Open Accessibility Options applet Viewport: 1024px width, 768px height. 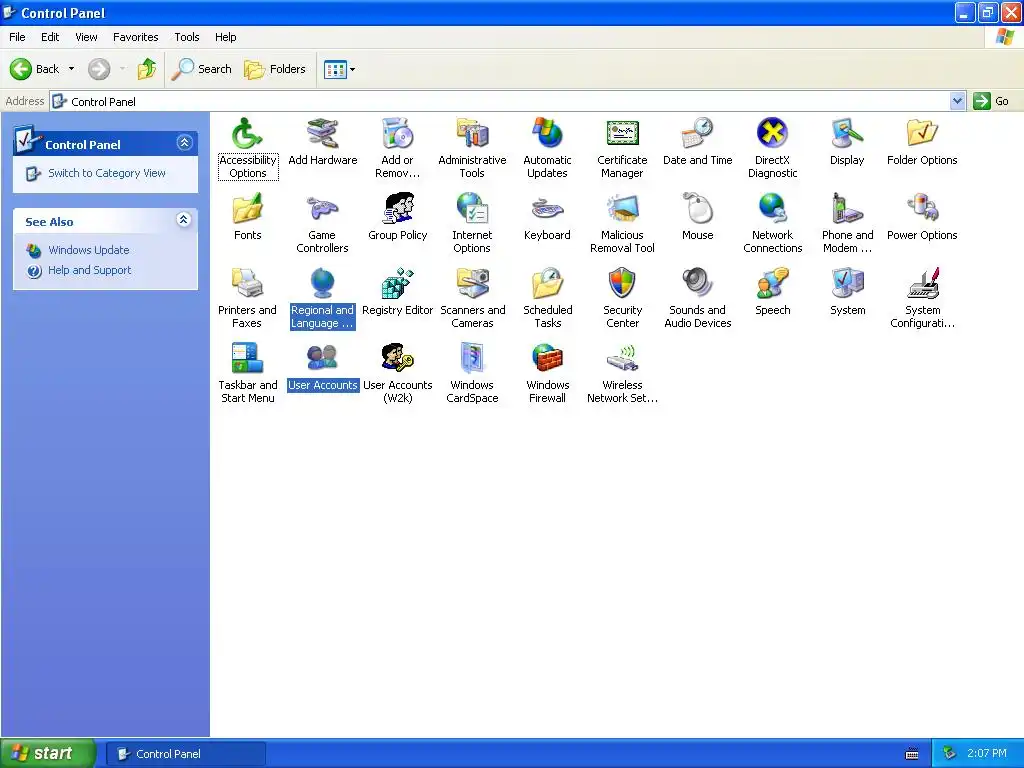point(248,134)
